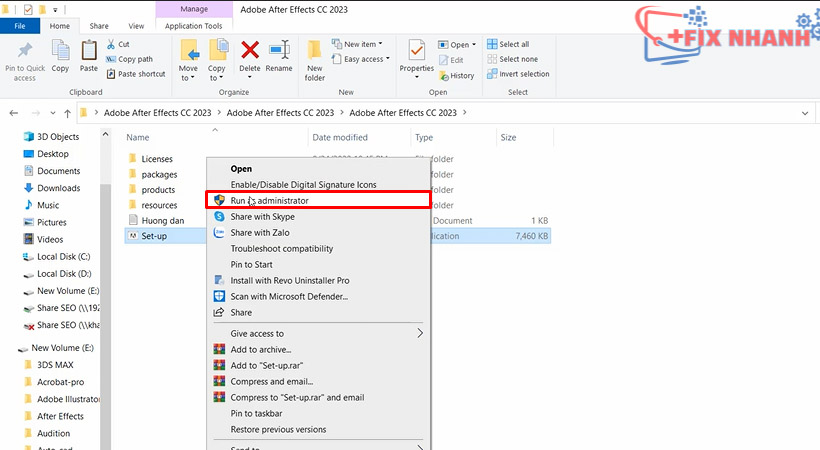The height and width of the screenshot is (450, 820).
Task: Choose Pin to Start
Action: coord(252,264)
